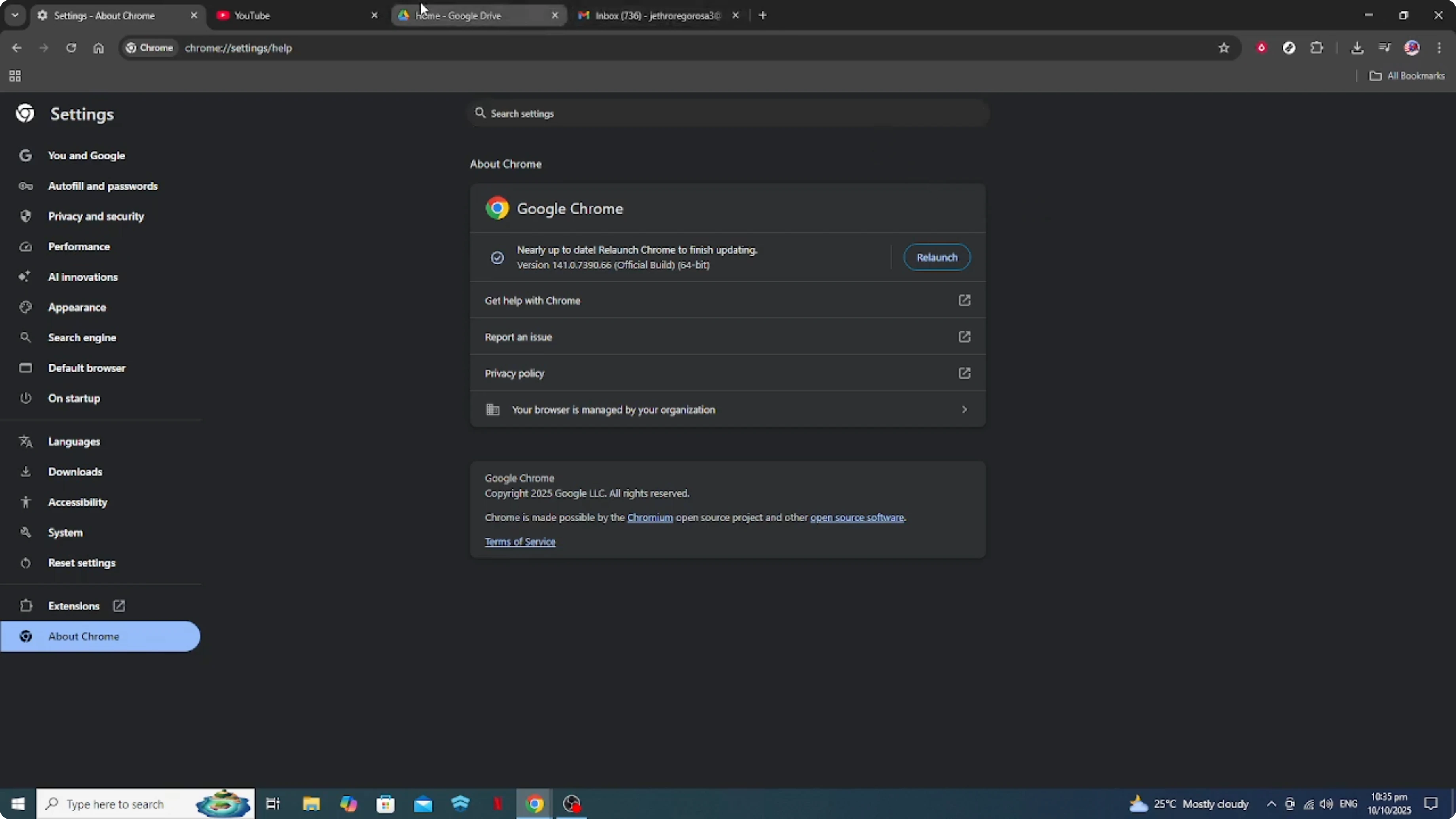Open the notification center
1456x819 pixels.
(x=1431, y=804)
